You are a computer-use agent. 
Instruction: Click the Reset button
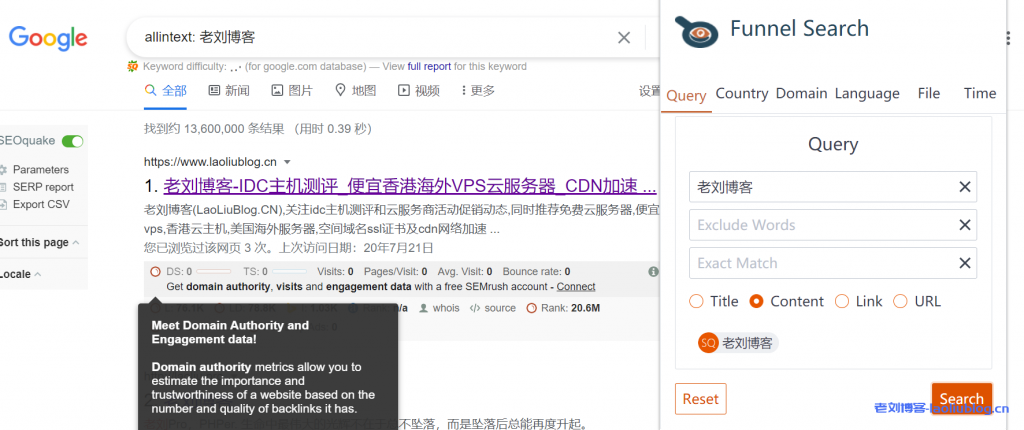[x=700, y=398]
